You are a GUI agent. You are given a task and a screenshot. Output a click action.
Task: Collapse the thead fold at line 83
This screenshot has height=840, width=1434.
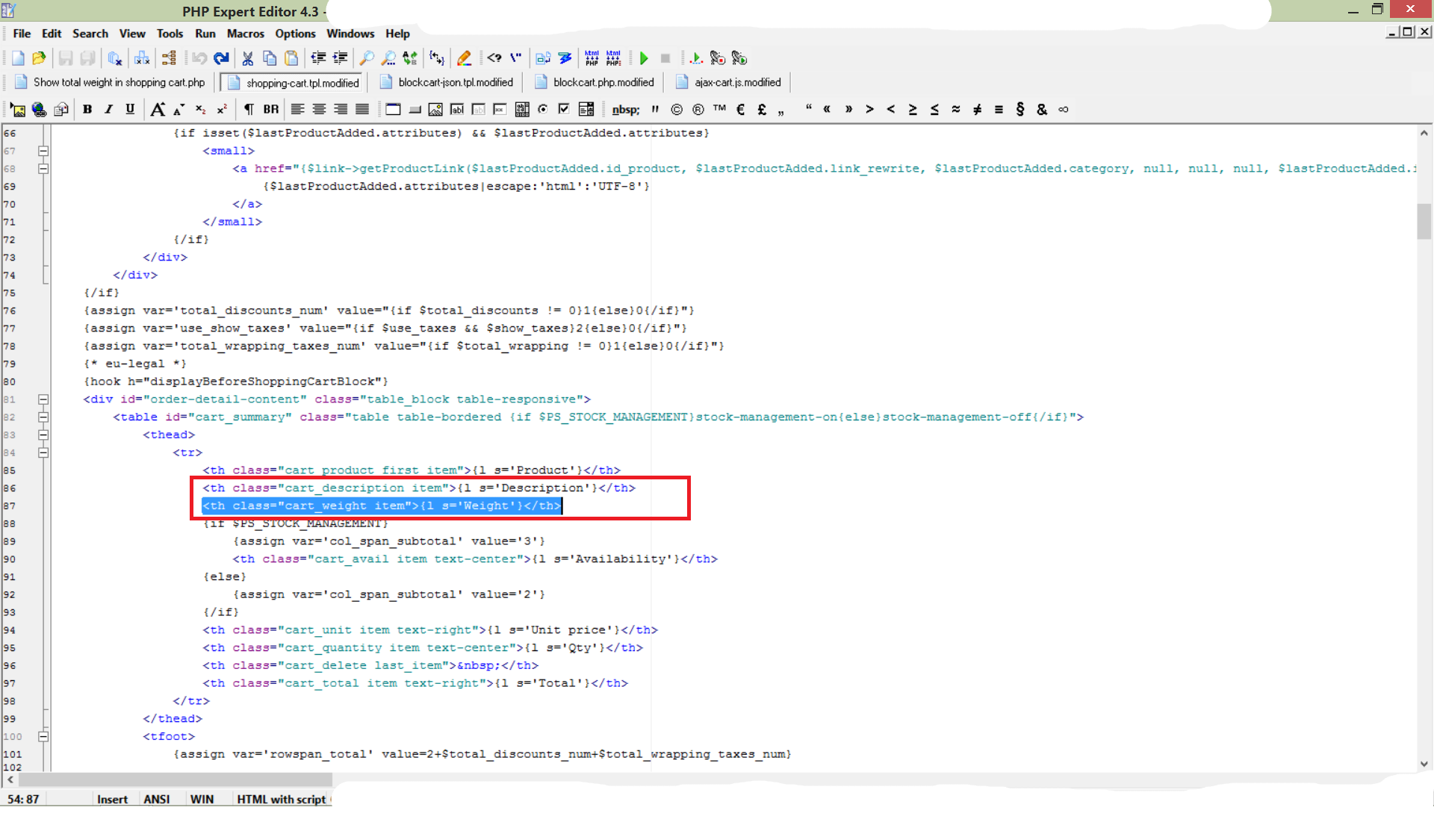pos(43,435)
